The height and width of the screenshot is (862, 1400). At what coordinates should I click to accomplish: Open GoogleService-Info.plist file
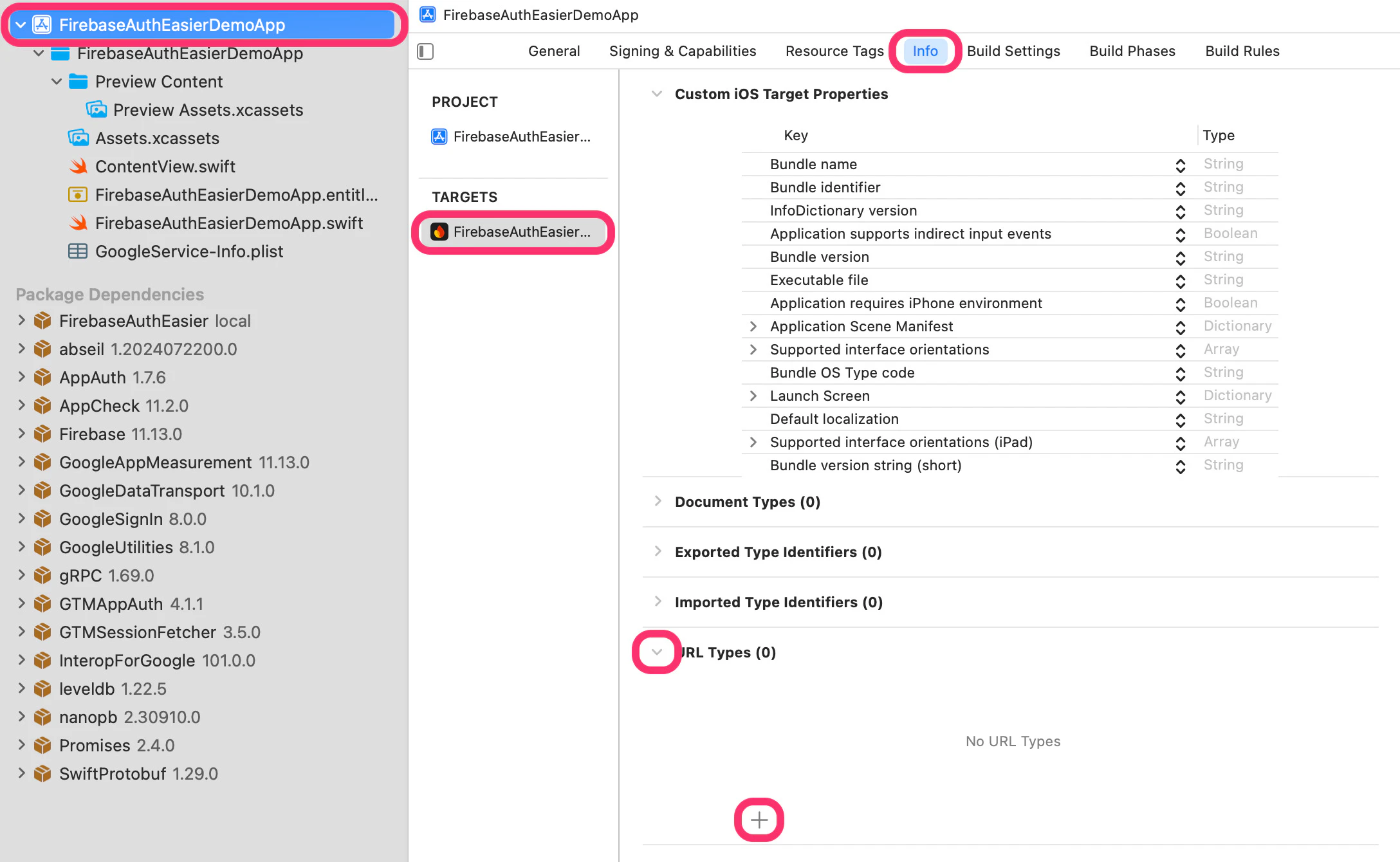click(x=189, y=251)
